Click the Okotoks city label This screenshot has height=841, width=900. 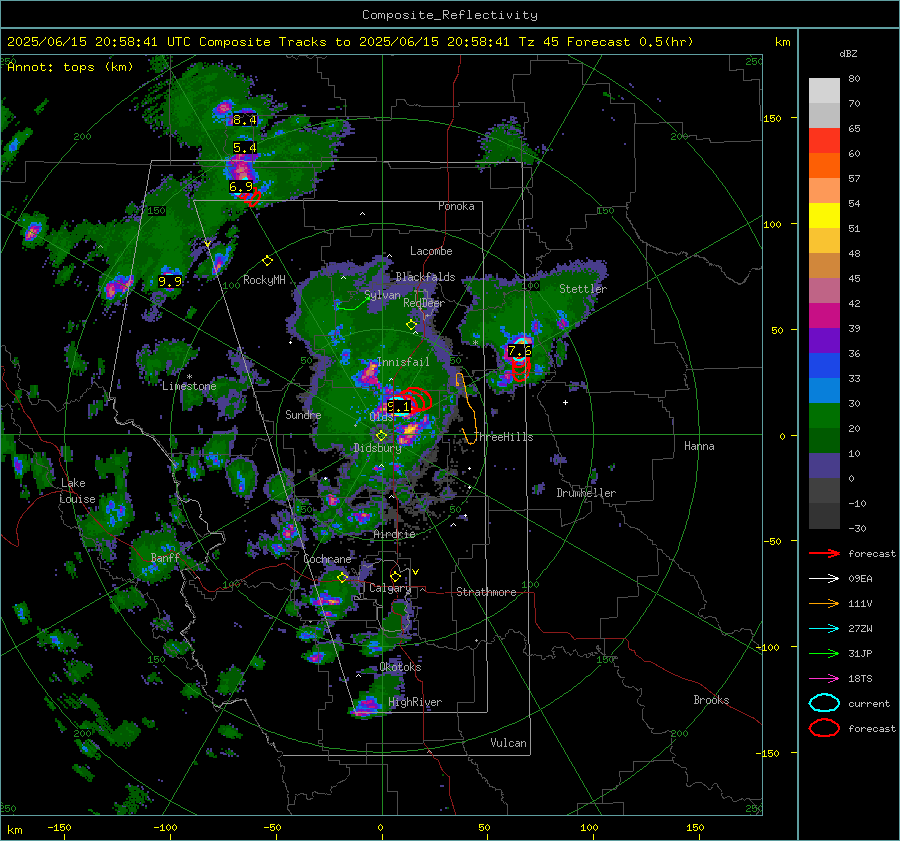400,667
